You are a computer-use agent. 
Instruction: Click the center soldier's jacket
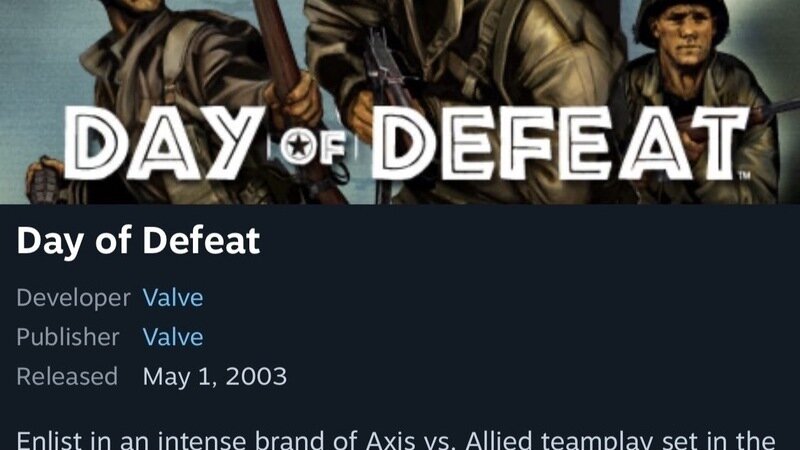[x=459, y=51]
